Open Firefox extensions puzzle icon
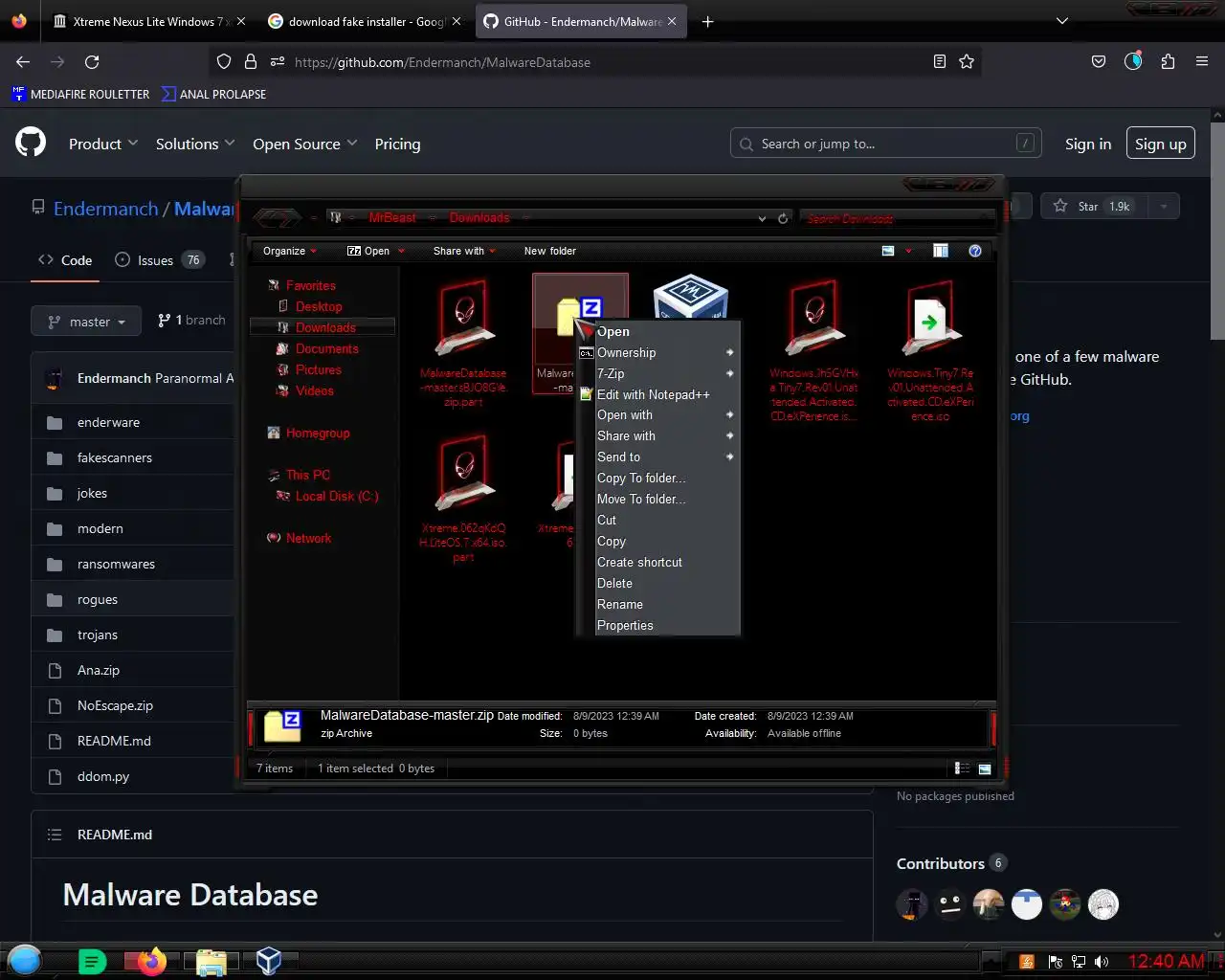Viewport: 1225px width, 980px height. coord(1168,62)
